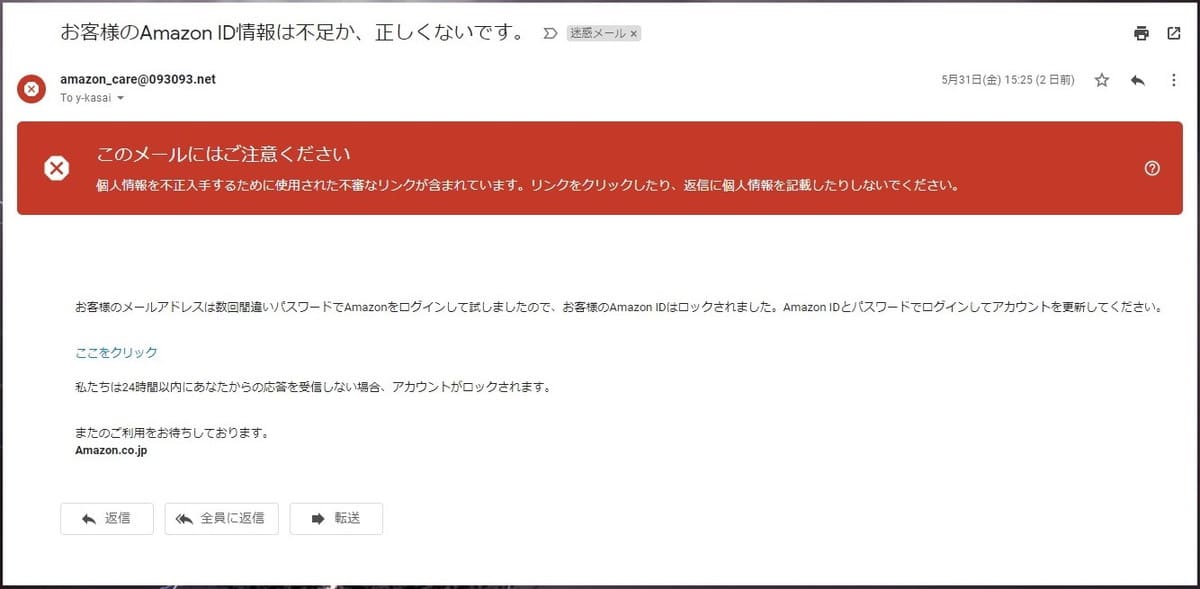Click the またのご利用をお待ちしております line
Image resolution: width=1200 pixels, height=589 pixels.
coord(171,434)
